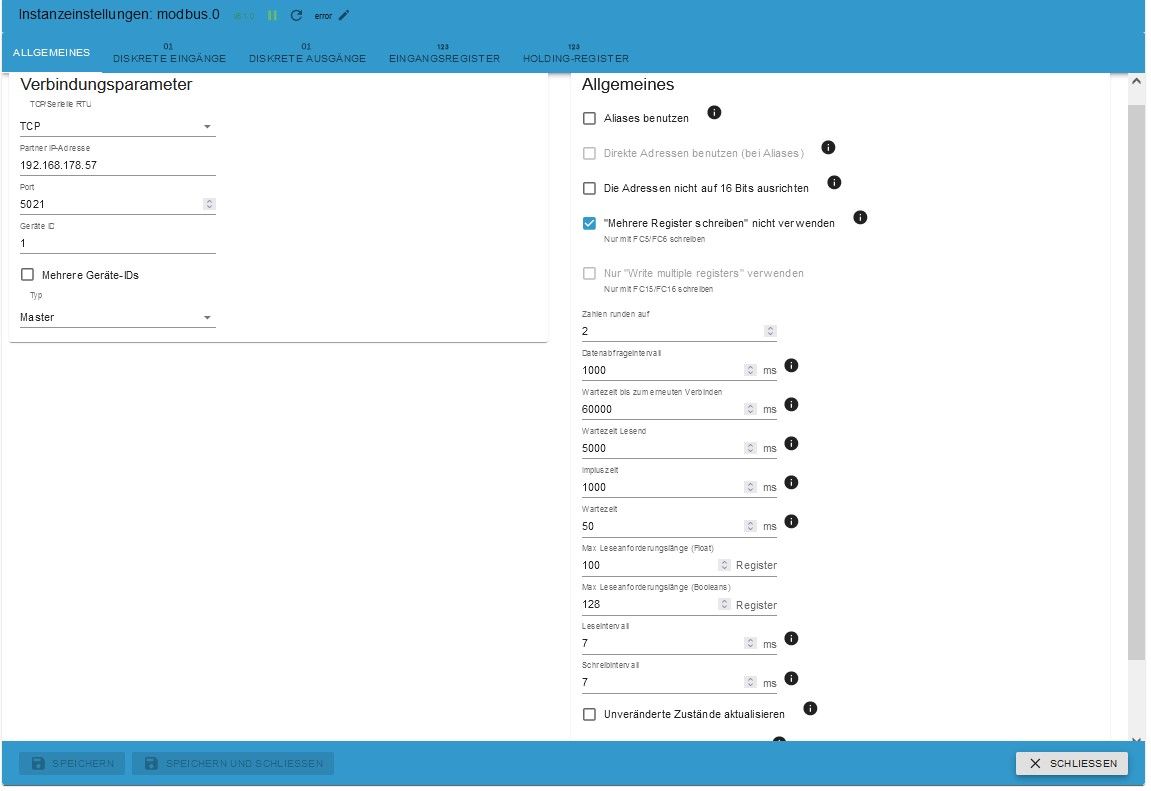Enable Die Adressen nicht auf 16 Bits ausrichten
Viewport: 1151px width, 791px height.
589,189
